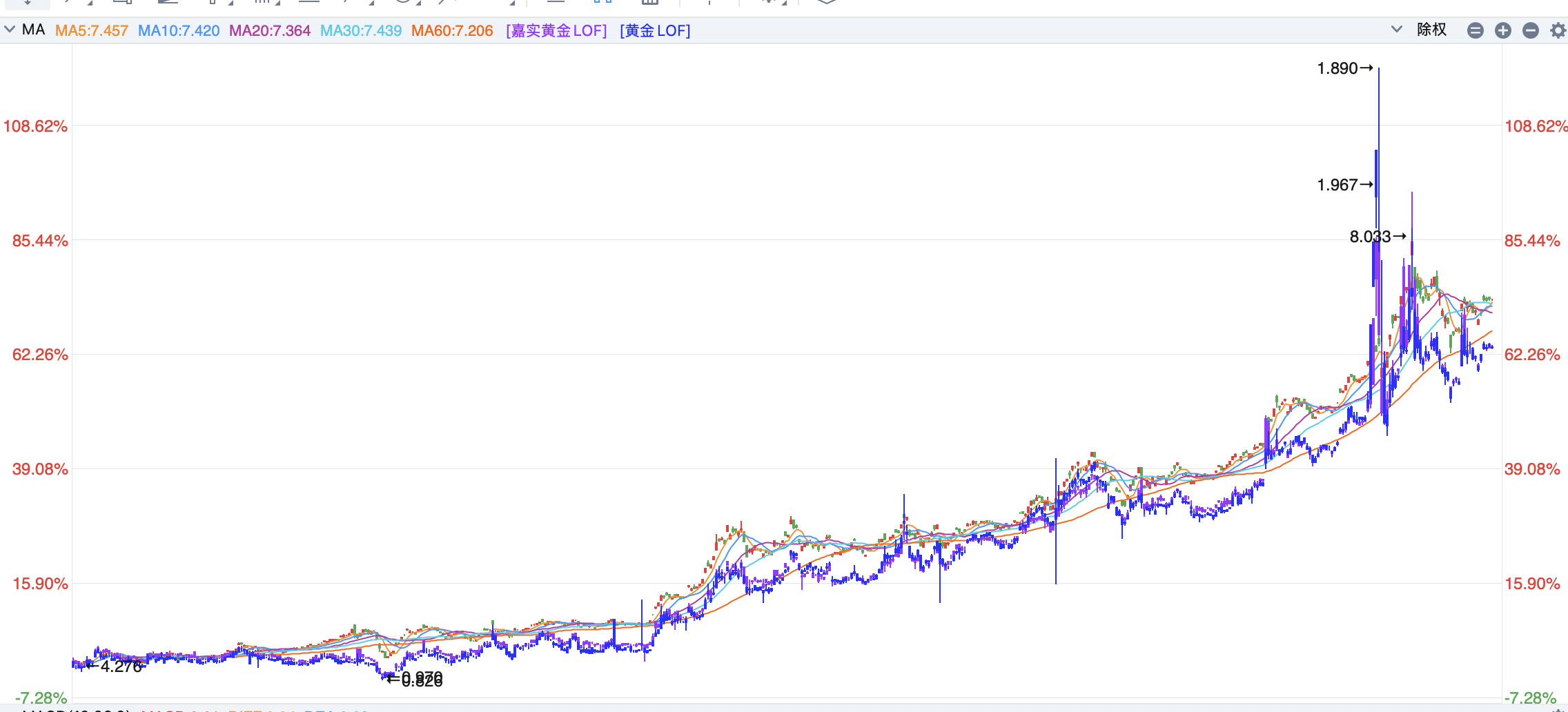Click 39.08% on the right axis

point(1532,469)
